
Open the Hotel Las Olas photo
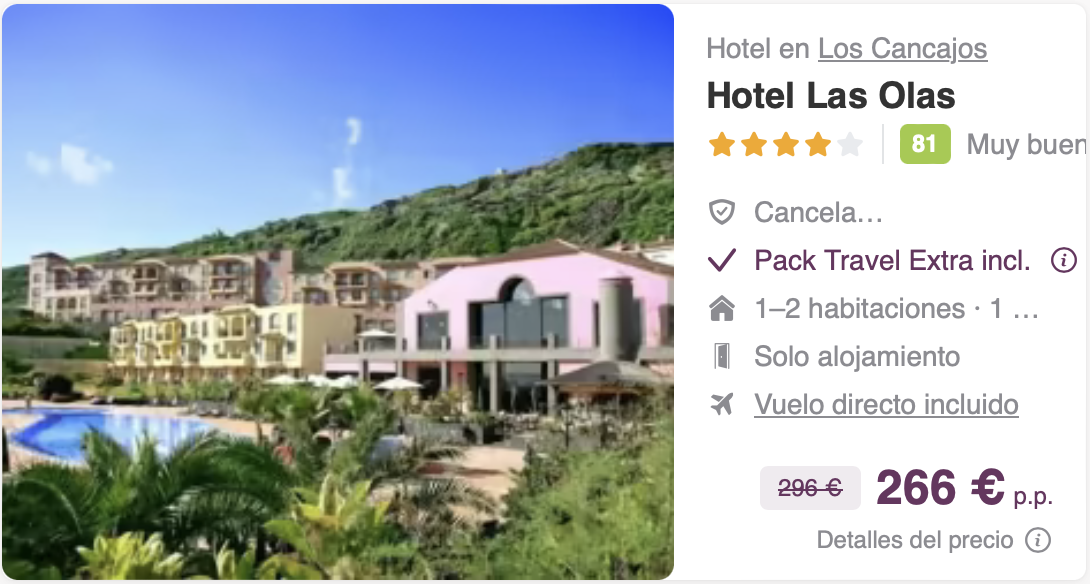point(338,292)
